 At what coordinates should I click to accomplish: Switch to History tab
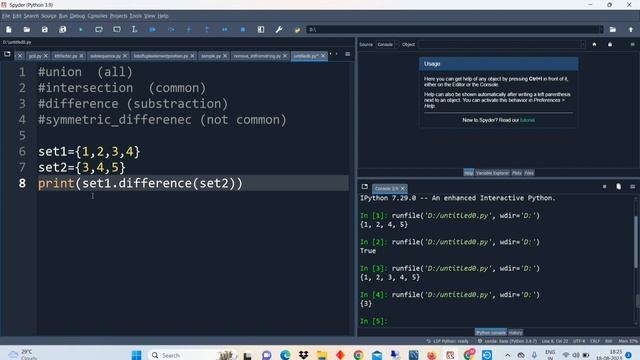pyautogui.click(x=516, y=333)
